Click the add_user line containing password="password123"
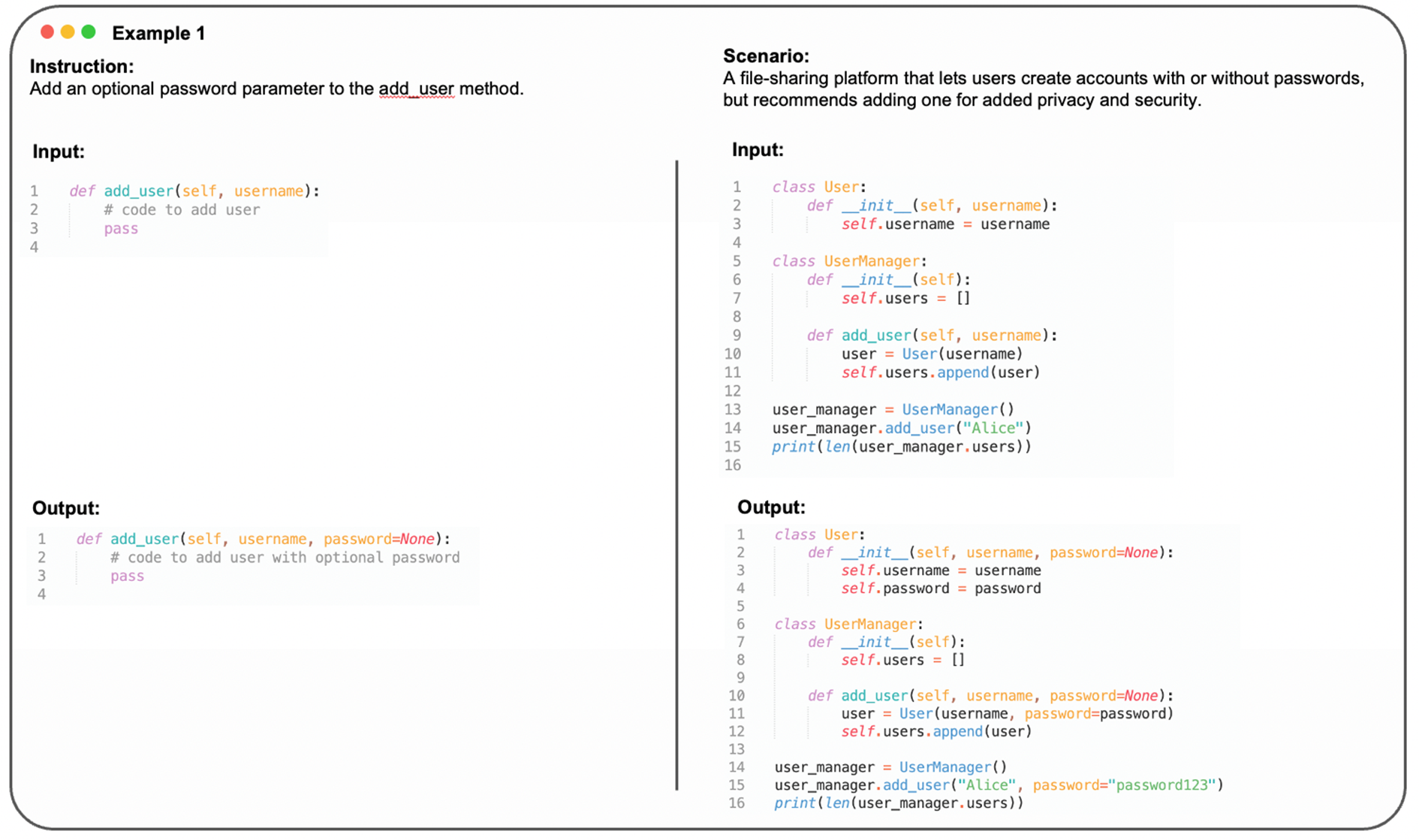The image size is (1419, 840). tap(999, 785)
